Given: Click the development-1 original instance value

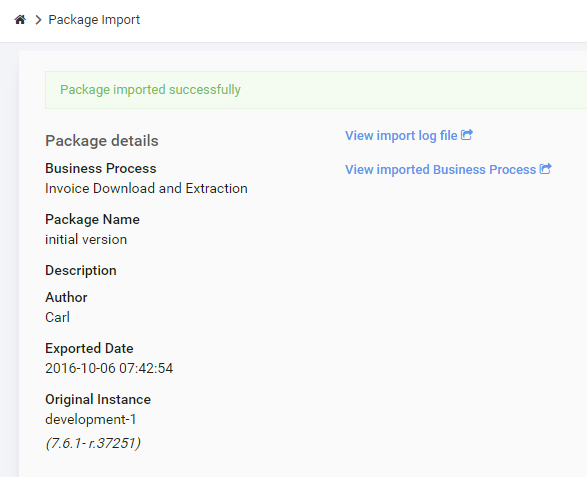Looking at the screenshot, I should click(91, 420).
